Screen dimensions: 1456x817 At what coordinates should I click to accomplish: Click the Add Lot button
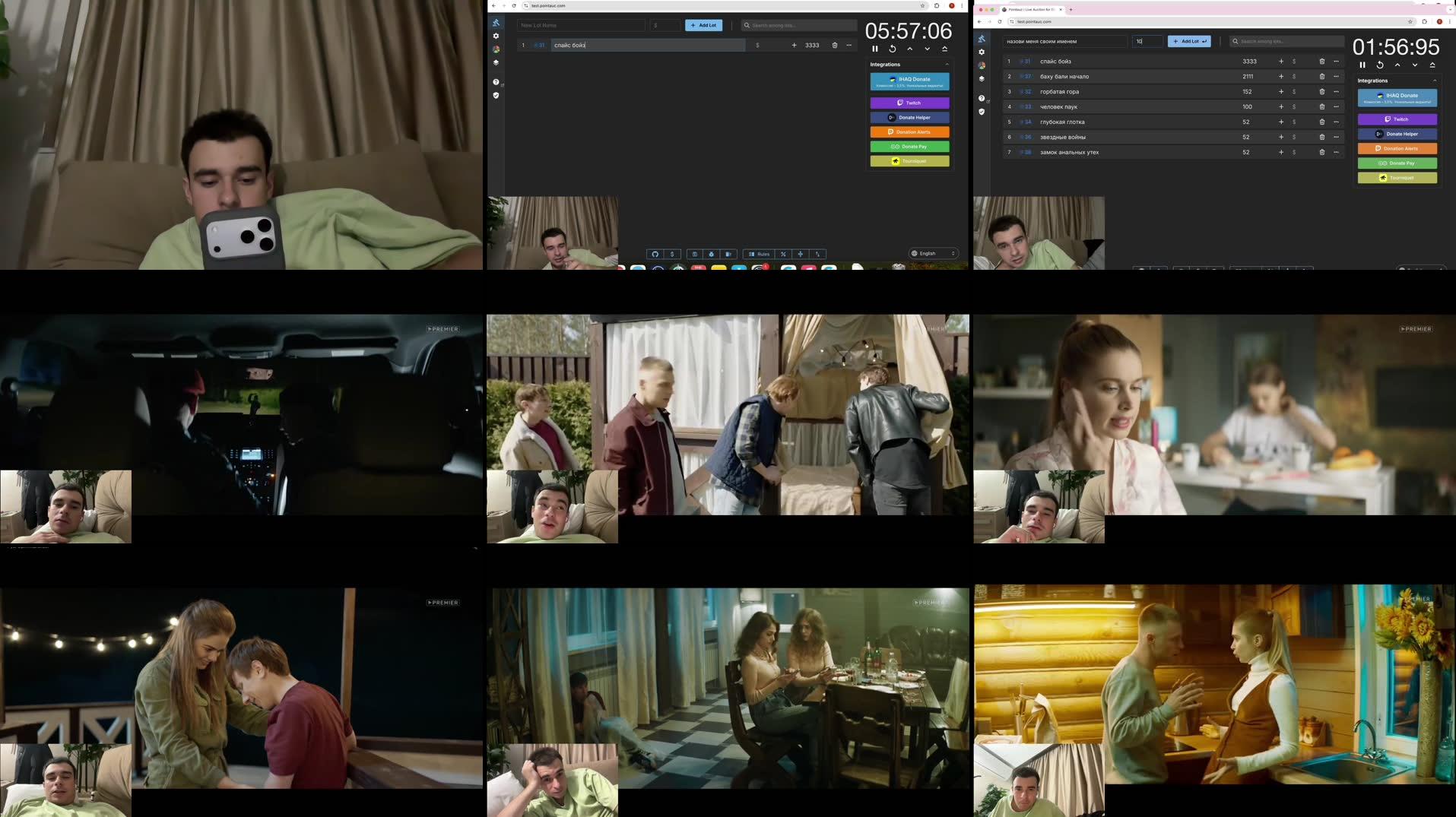[x=703, y=24]
